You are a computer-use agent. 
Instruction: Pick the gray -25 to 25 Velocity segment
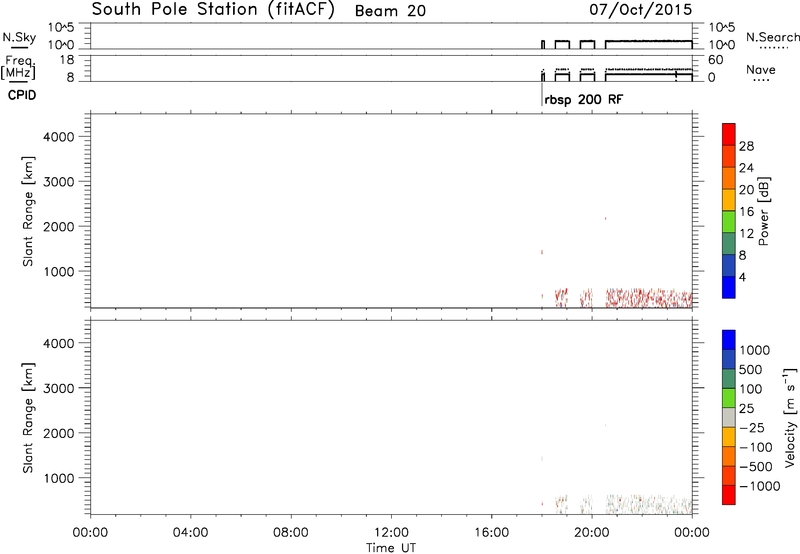click(729, 417)
